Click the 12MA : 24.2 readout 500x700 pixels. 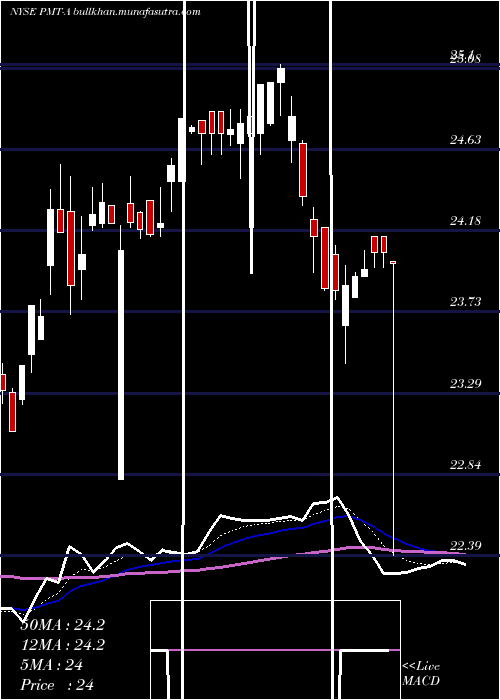click(x=62, y=645)
